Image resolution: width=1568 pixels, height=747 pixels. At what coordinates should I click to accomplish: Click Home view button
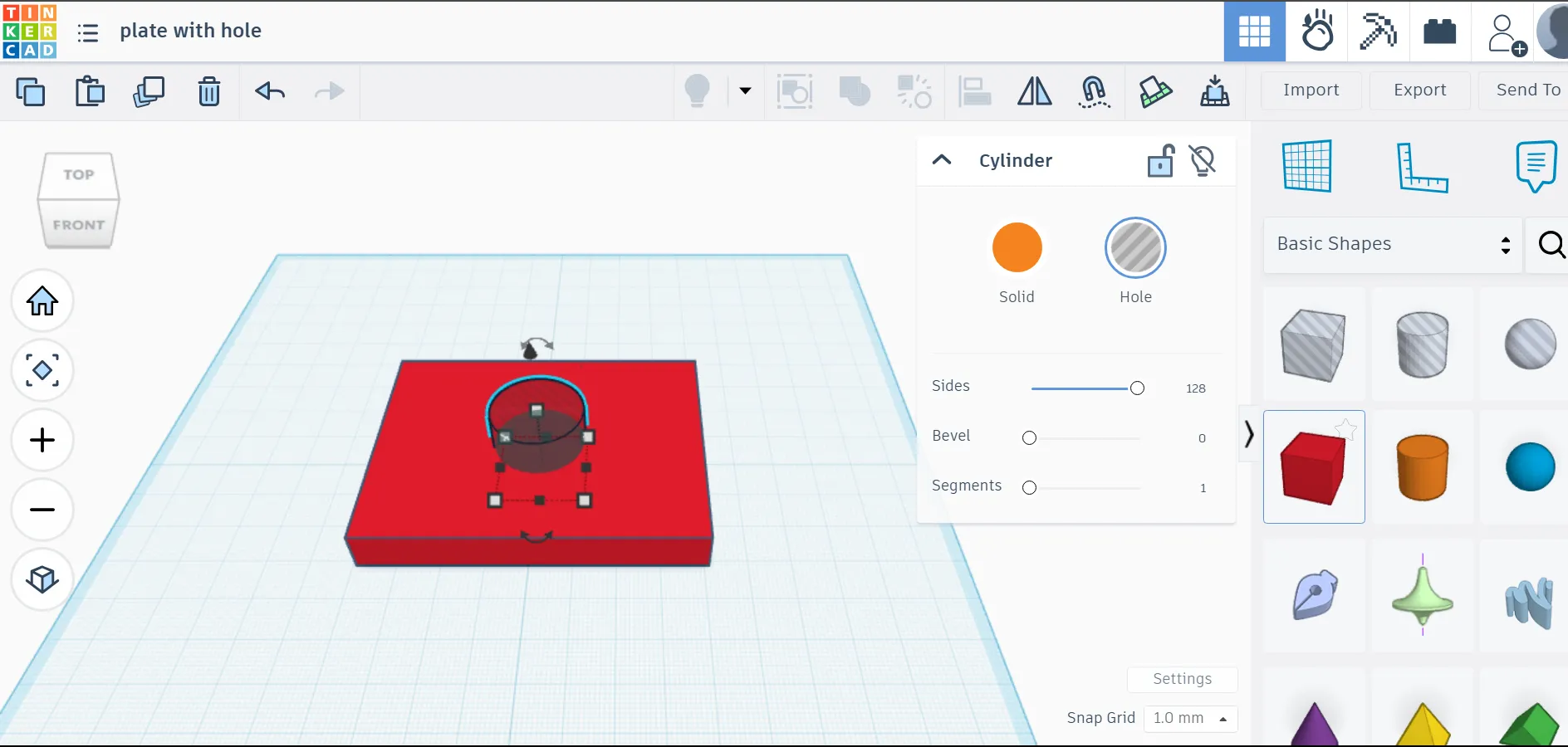tap(42, 300)
